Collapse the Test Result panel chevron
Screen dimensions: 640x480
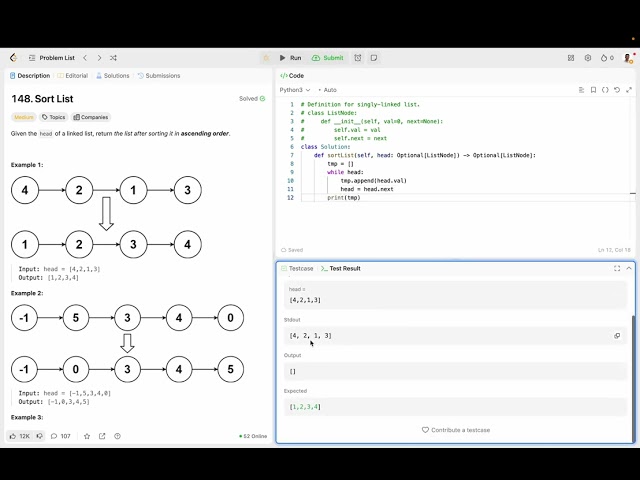(629, 268)
